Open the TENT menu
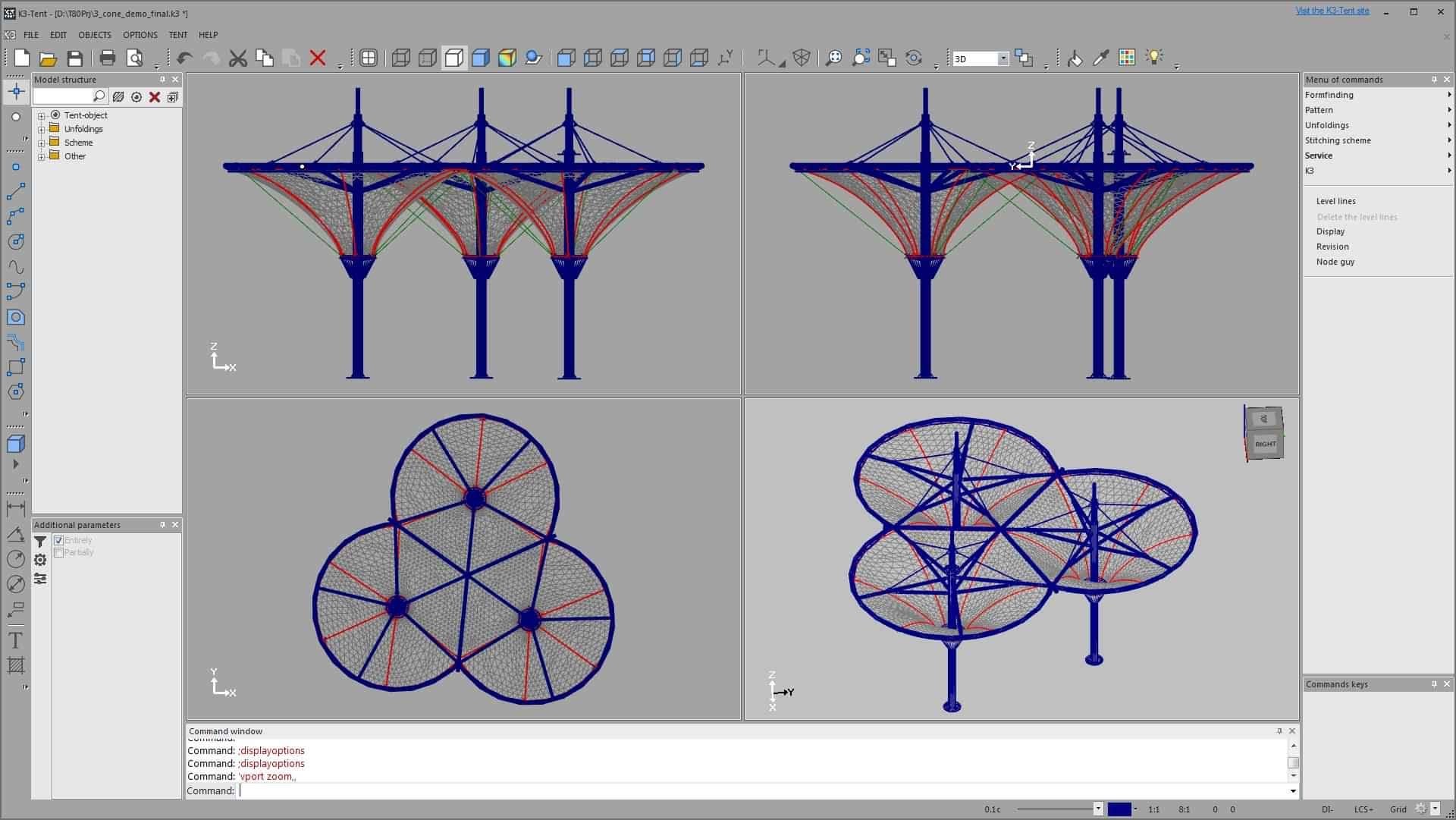 (x=178, y=35)
